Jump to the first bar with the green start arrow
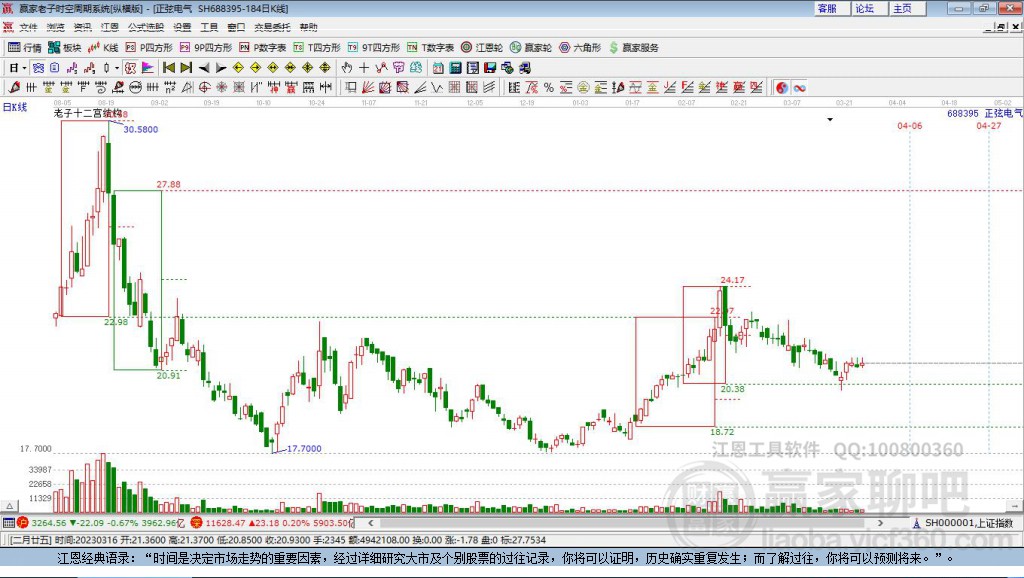This screenshot has height=578, width=1024. point(169,67)
